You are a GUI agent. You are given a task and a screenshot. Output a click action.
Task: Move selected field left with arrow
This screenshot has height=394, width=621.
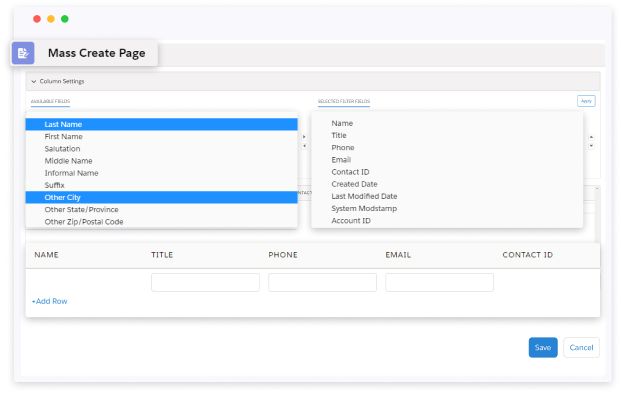[304, 146]
